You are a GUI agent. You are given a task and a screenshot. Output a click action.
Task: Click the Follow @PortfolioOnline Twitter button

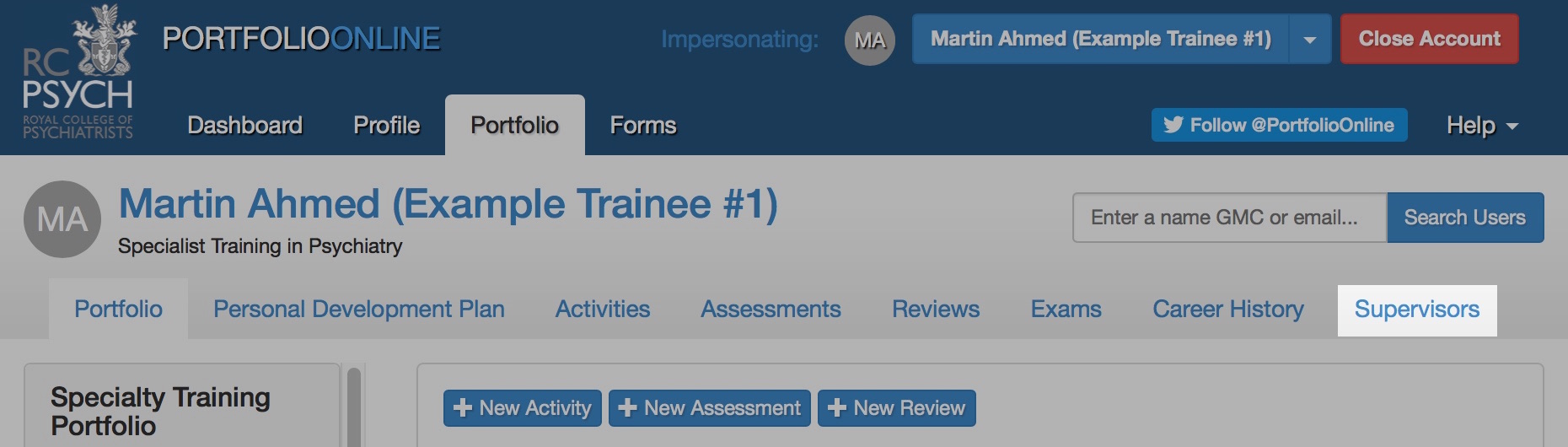tap(1279, 125)
